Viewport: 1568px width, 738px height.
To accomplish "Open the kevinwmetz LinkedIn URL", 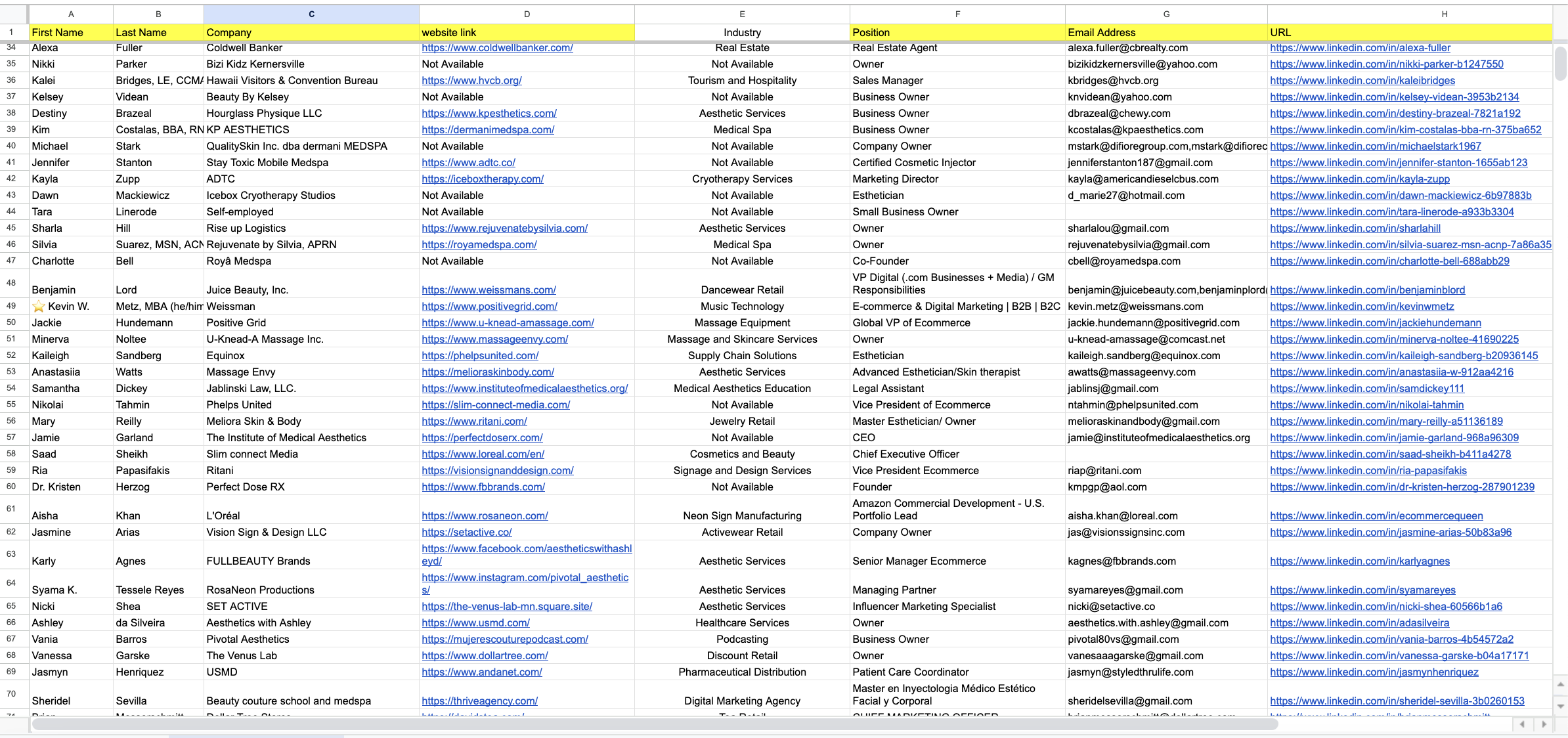I will click(1362, 306).
